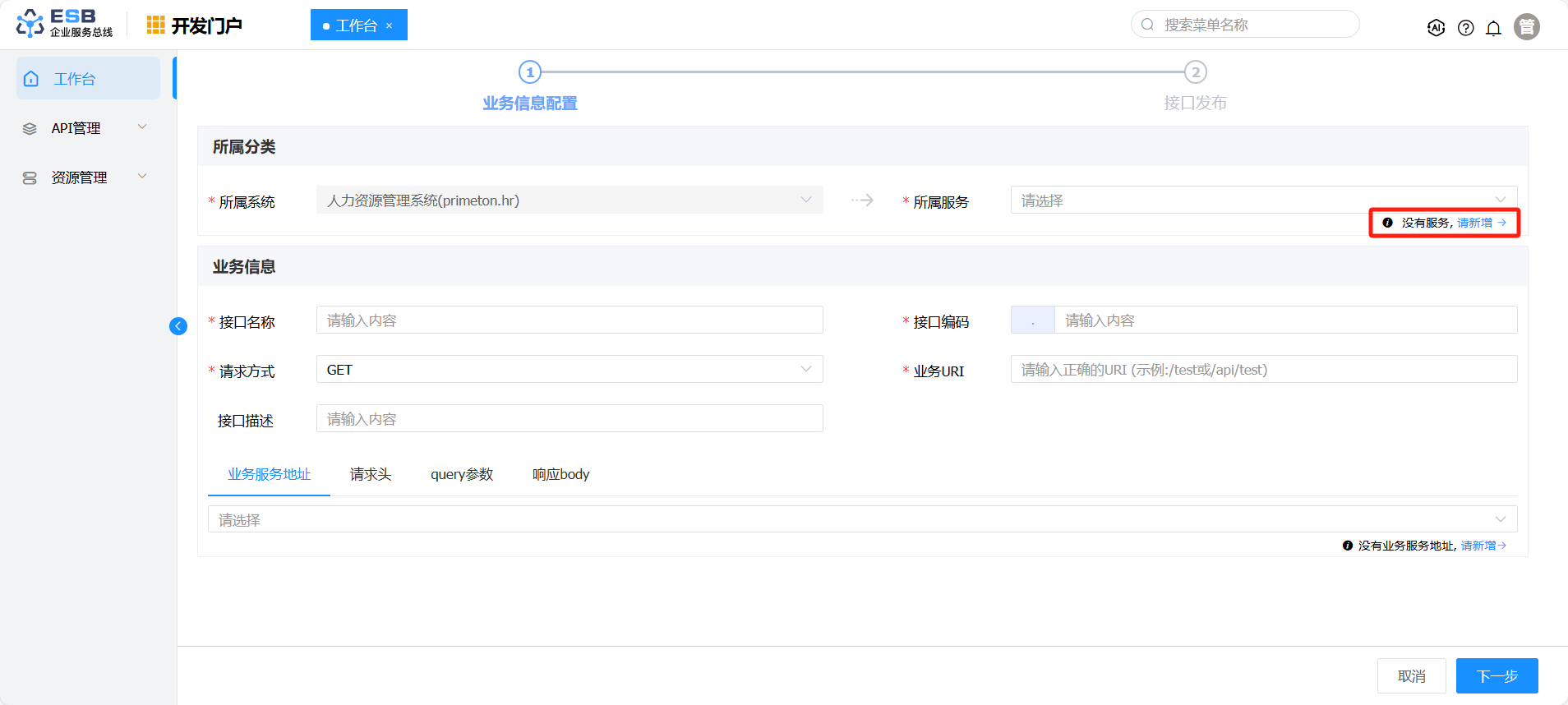Click the orange grid portal icon

click(x=155, y=25)
